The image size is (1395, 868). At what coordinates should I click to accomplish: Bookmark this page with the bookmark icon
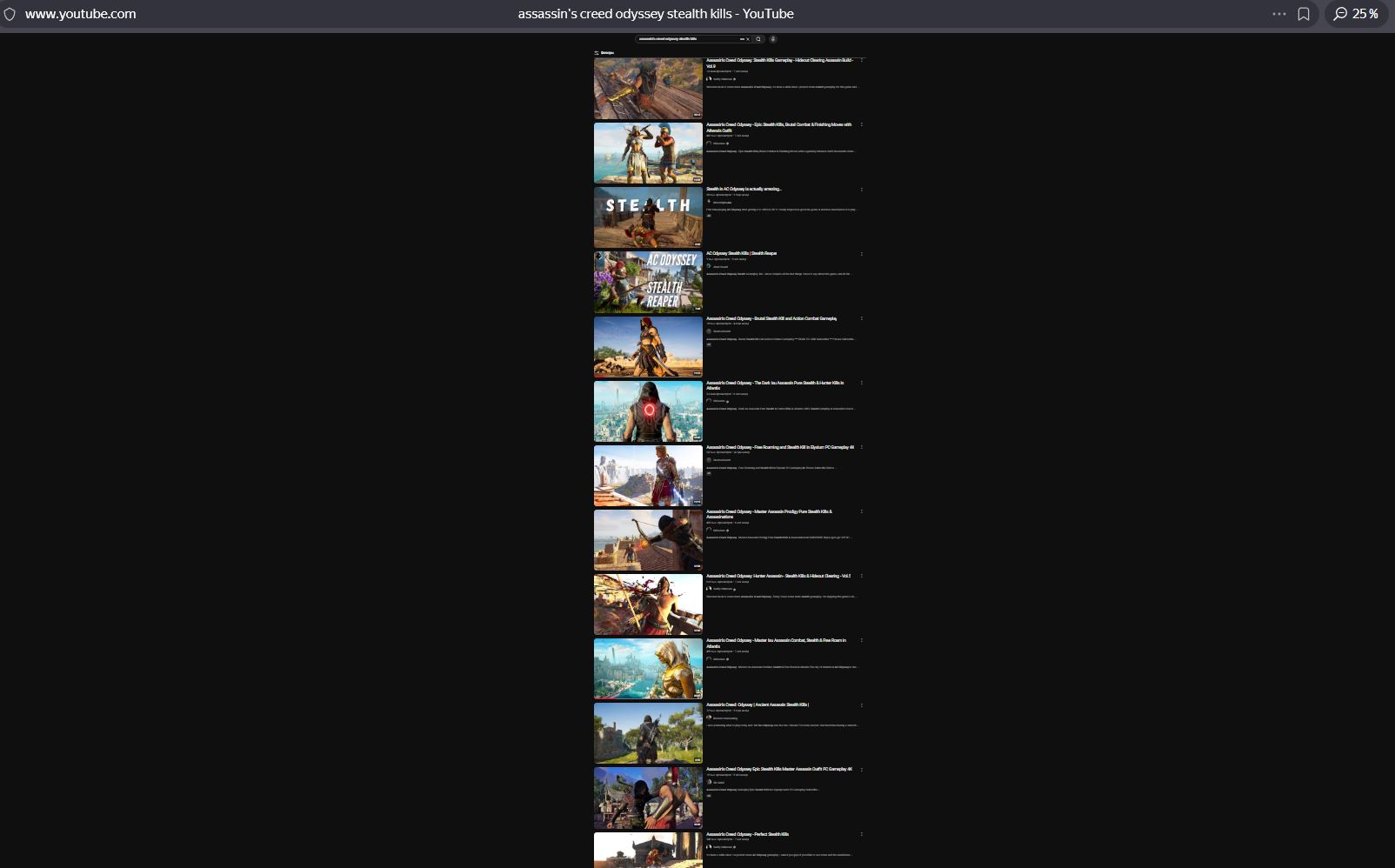pos(1304,14)
